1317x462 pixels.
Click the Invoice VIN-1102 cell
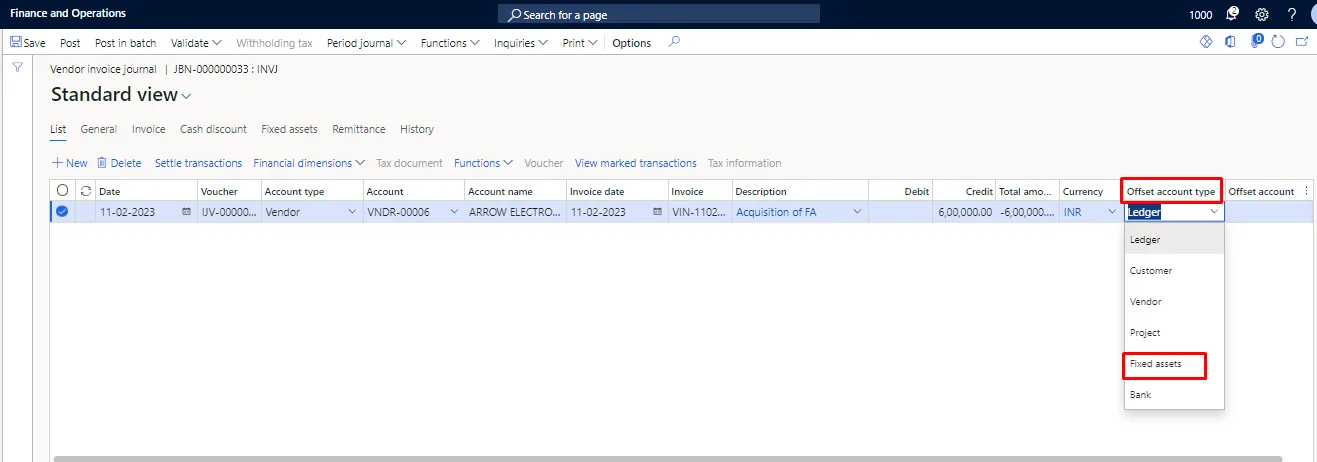point(699,212)
